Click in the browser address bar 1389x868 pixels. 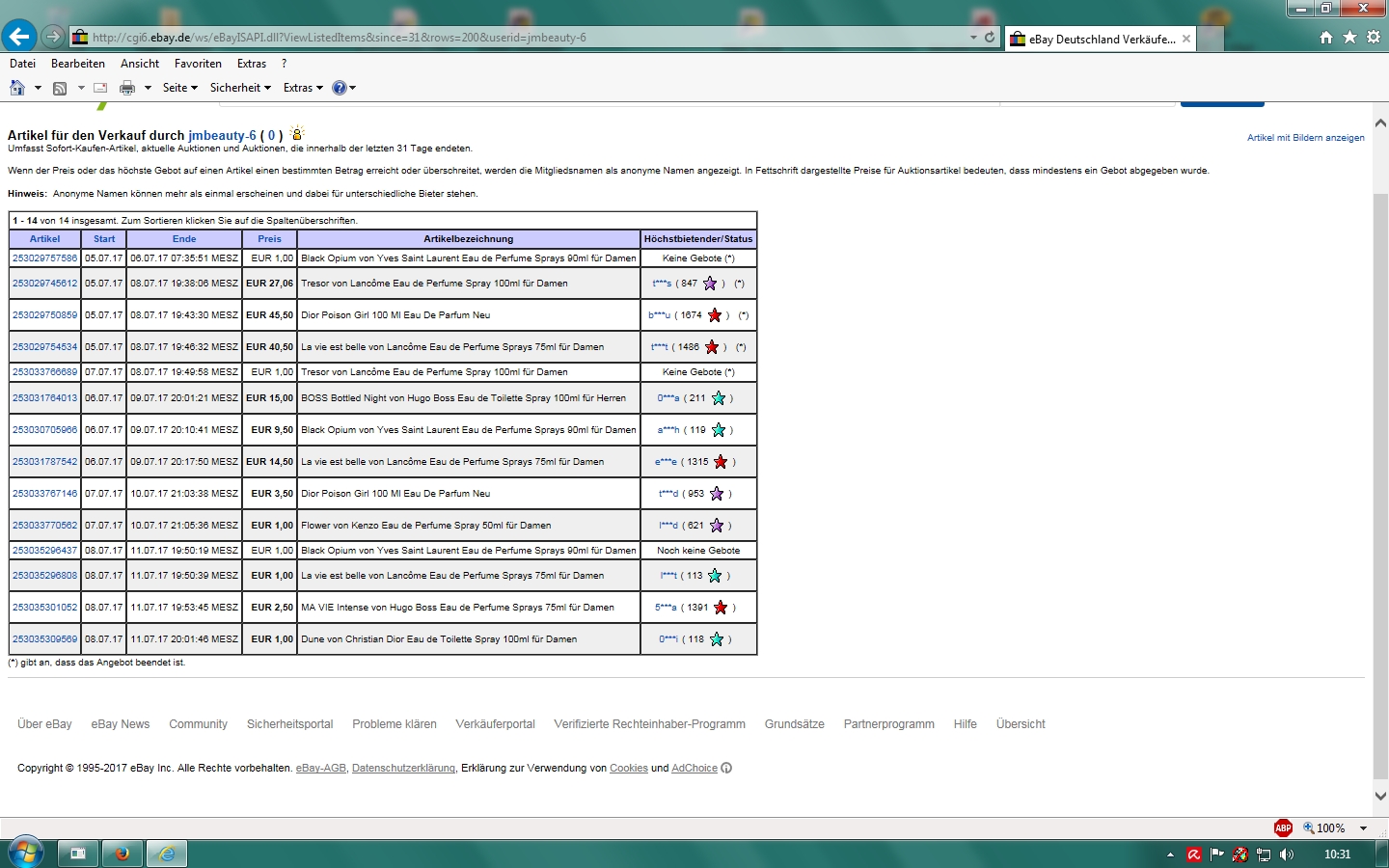[x=521, y=38]
